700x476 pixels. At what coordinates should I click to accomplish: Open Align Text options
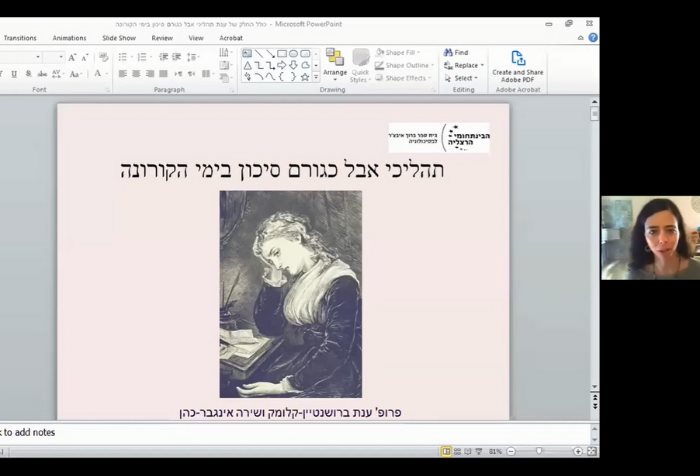(x=225, y=66)
